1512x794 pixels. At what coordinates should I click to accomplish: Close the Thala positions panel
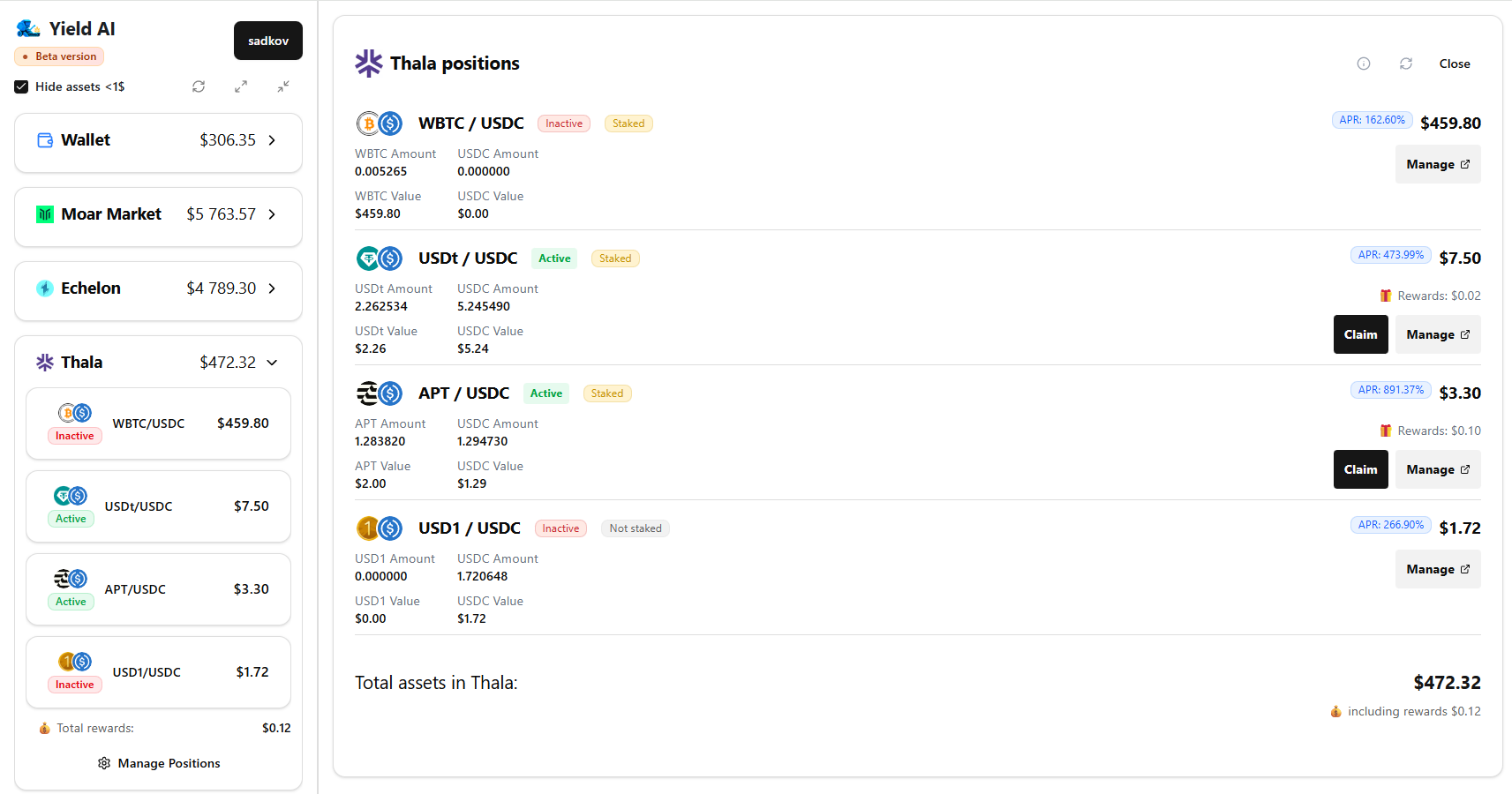[x=1455, y=64]
